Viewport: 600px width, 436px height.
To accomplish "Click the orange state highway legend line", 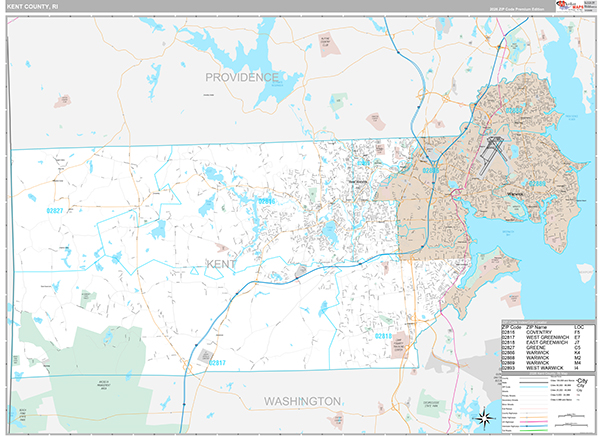I will coord(534,417).
